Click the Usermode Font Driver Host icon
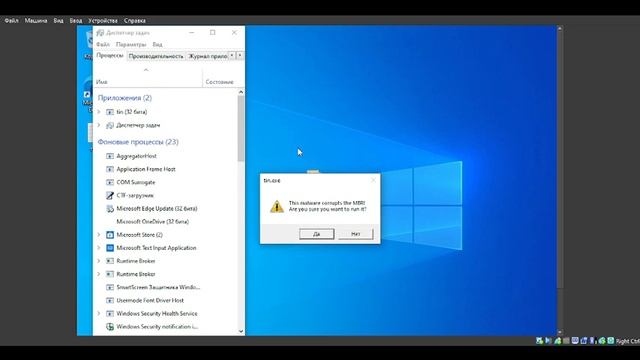The width and height of the screenshot is (640, 360). point(110,300)
